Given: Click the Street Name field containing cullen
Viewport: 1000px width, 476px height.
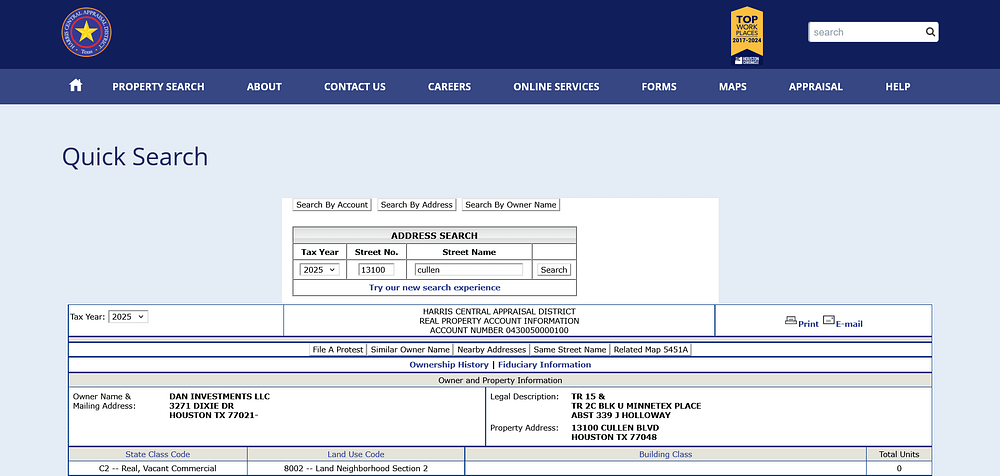Looking at the screenshot, I should [469, 270].
